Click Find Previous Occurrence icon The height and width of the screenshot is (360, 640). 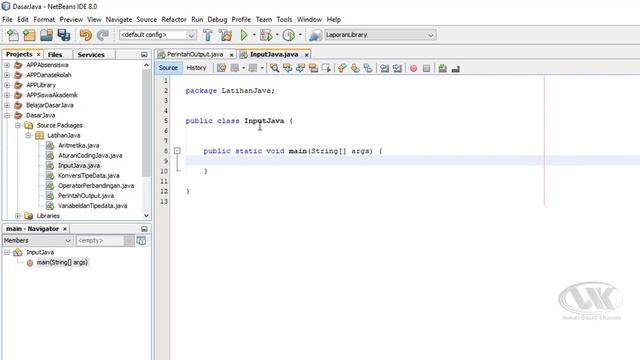coord(287,68)
